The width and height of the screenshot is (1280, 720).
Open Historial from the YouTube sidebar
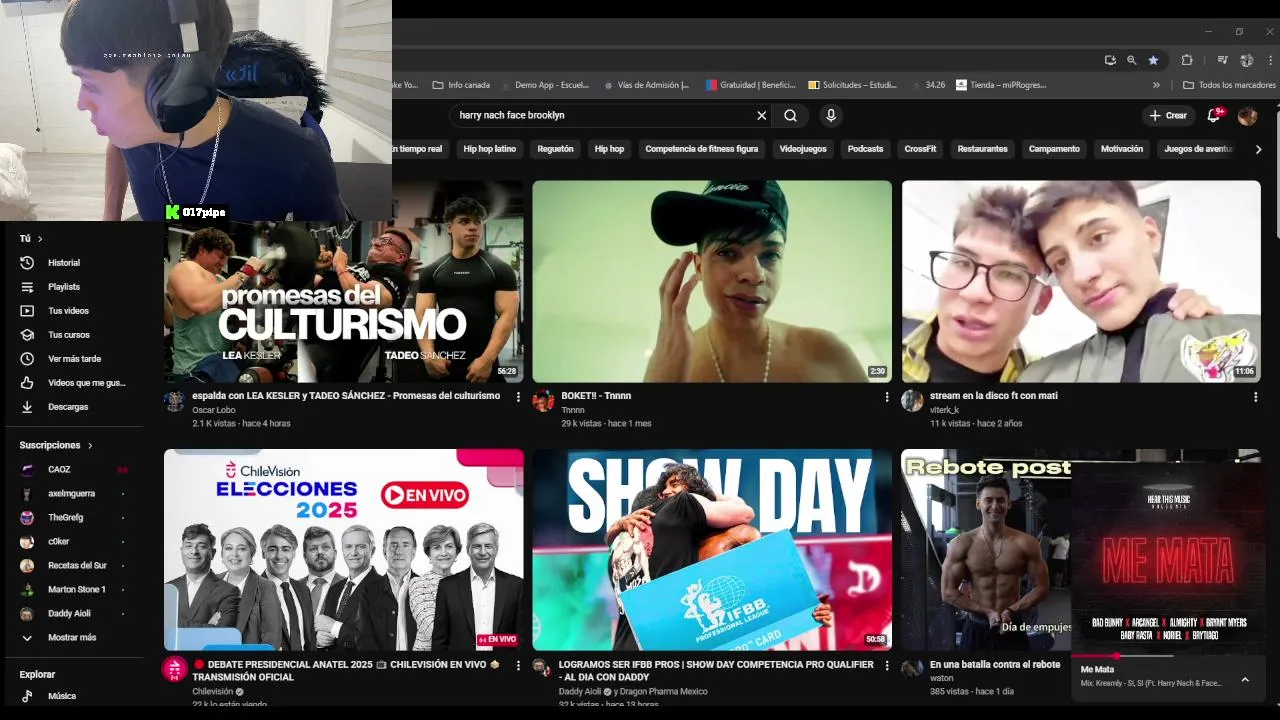[64, 263]
